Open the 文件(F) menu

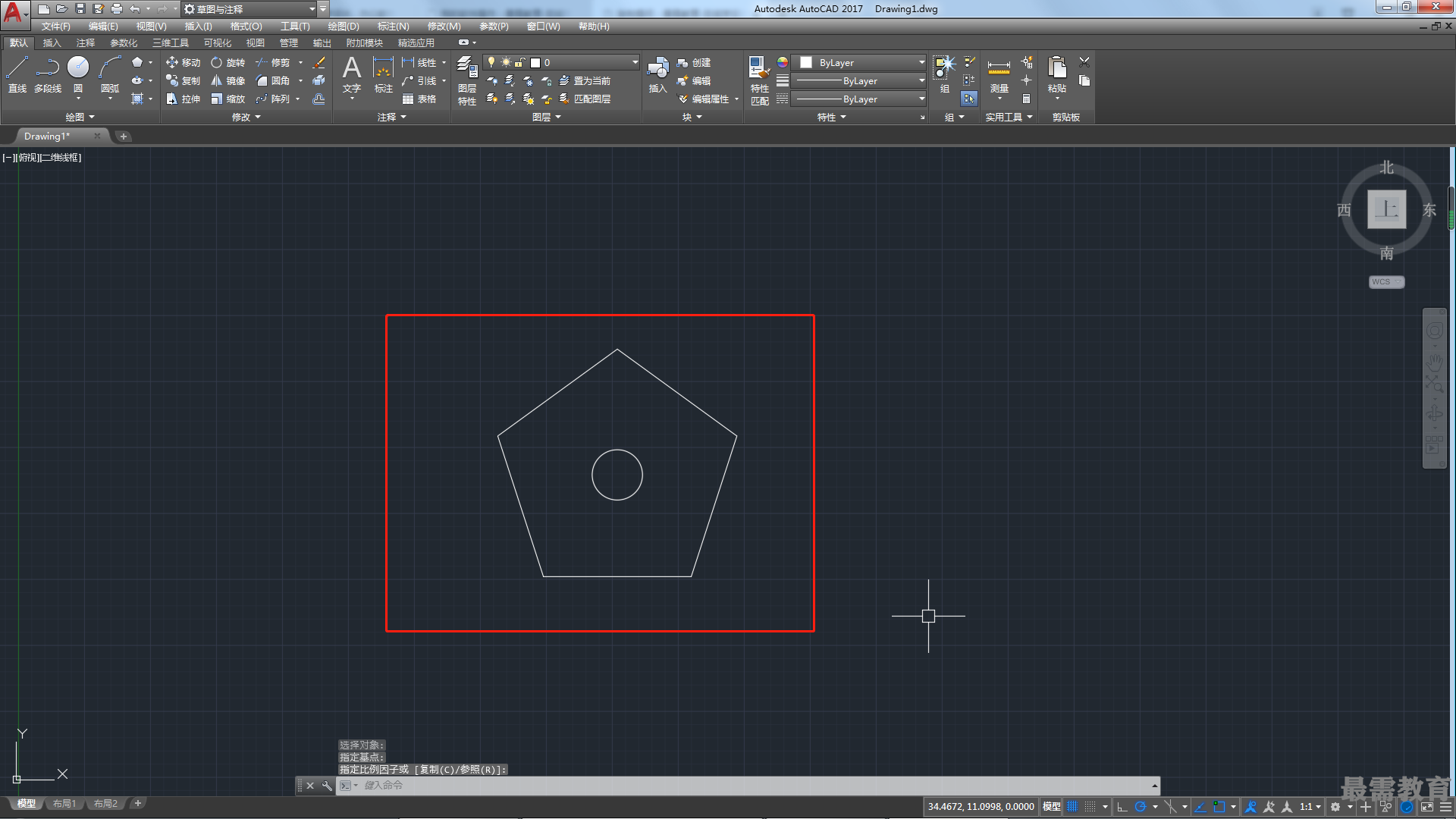(55, 27)
